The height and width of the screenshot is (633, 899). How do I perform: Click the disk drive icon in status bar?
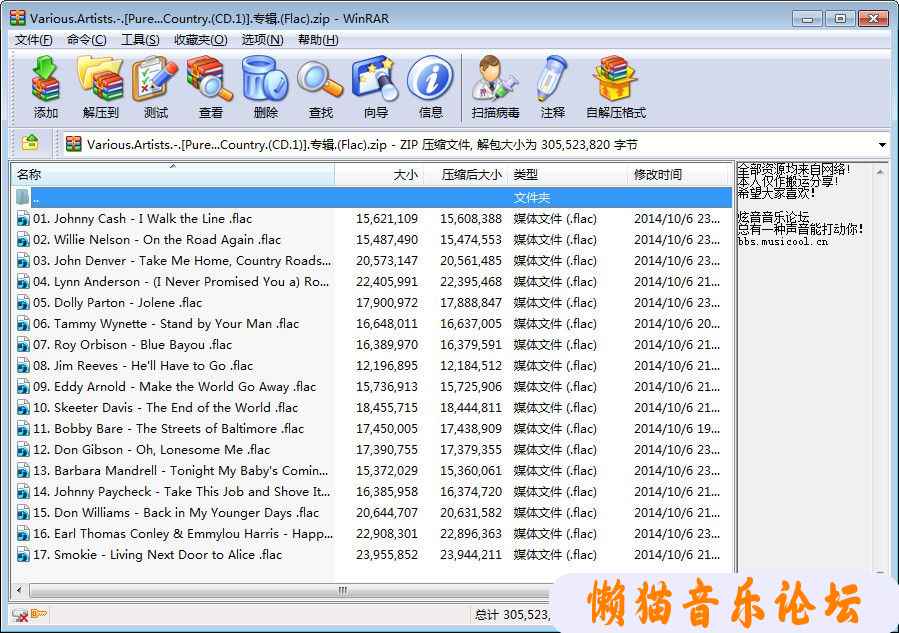(x=20, y=615)
